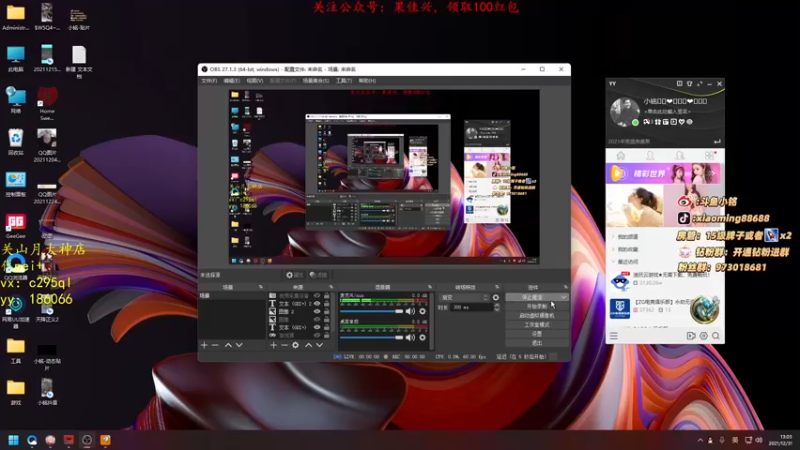
Task: Toggle lock on the Text (GDI+) 2 source
Action: click(x=327, y=304)
